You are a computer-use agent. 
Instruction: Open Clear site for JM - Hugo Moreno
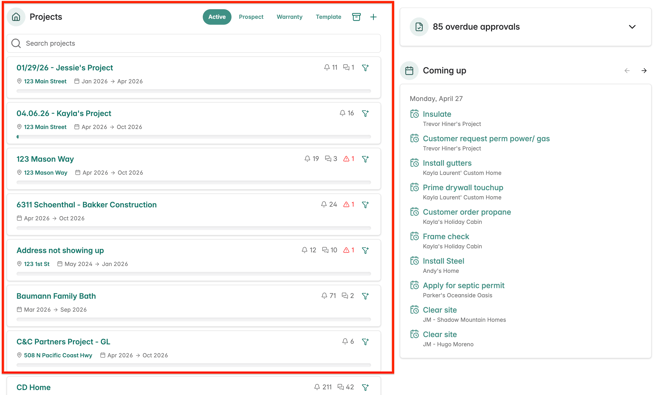pos(440,334)
